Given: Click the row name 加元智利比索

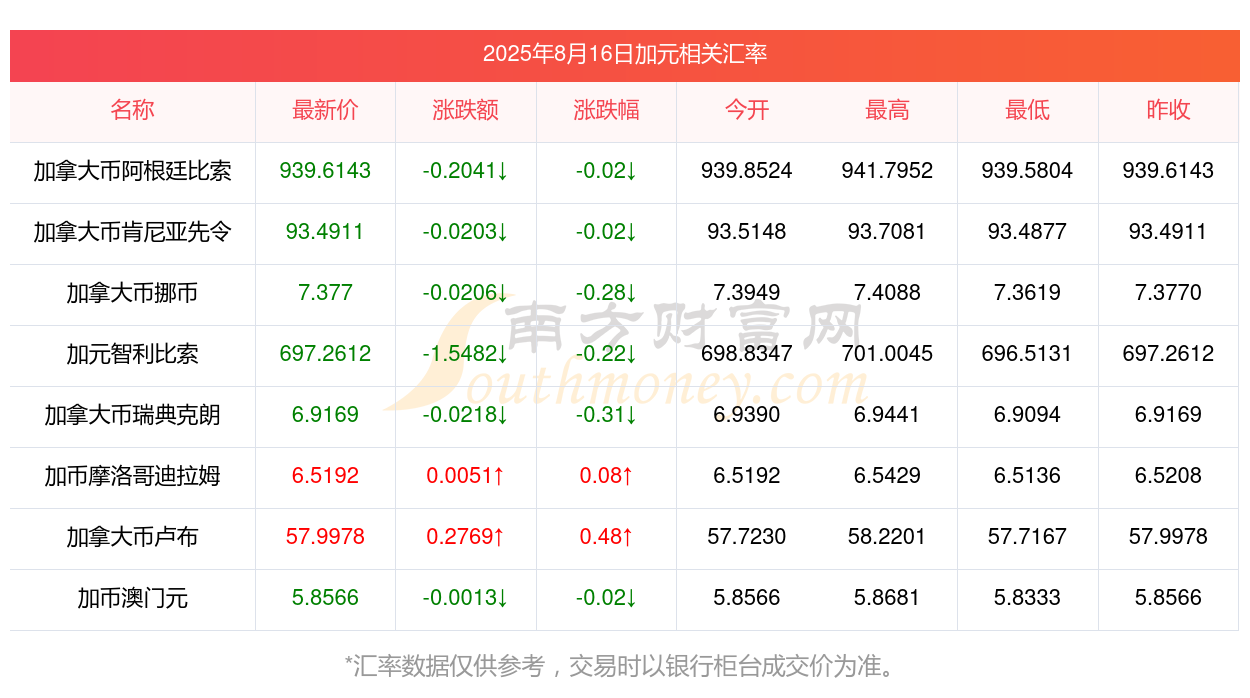Looking at the screenshot, I should point(133,354).
